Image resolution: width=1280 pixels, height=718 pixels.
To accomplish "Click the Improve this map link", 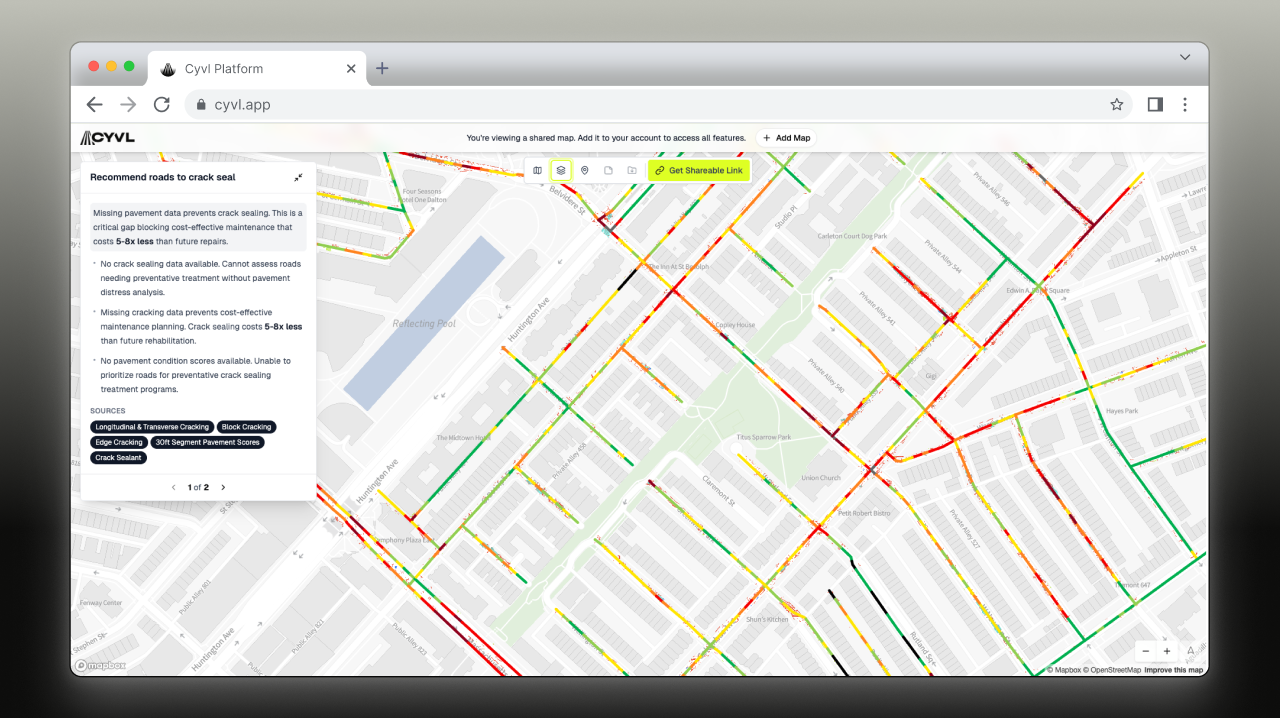I will [x=1175, y=669].
